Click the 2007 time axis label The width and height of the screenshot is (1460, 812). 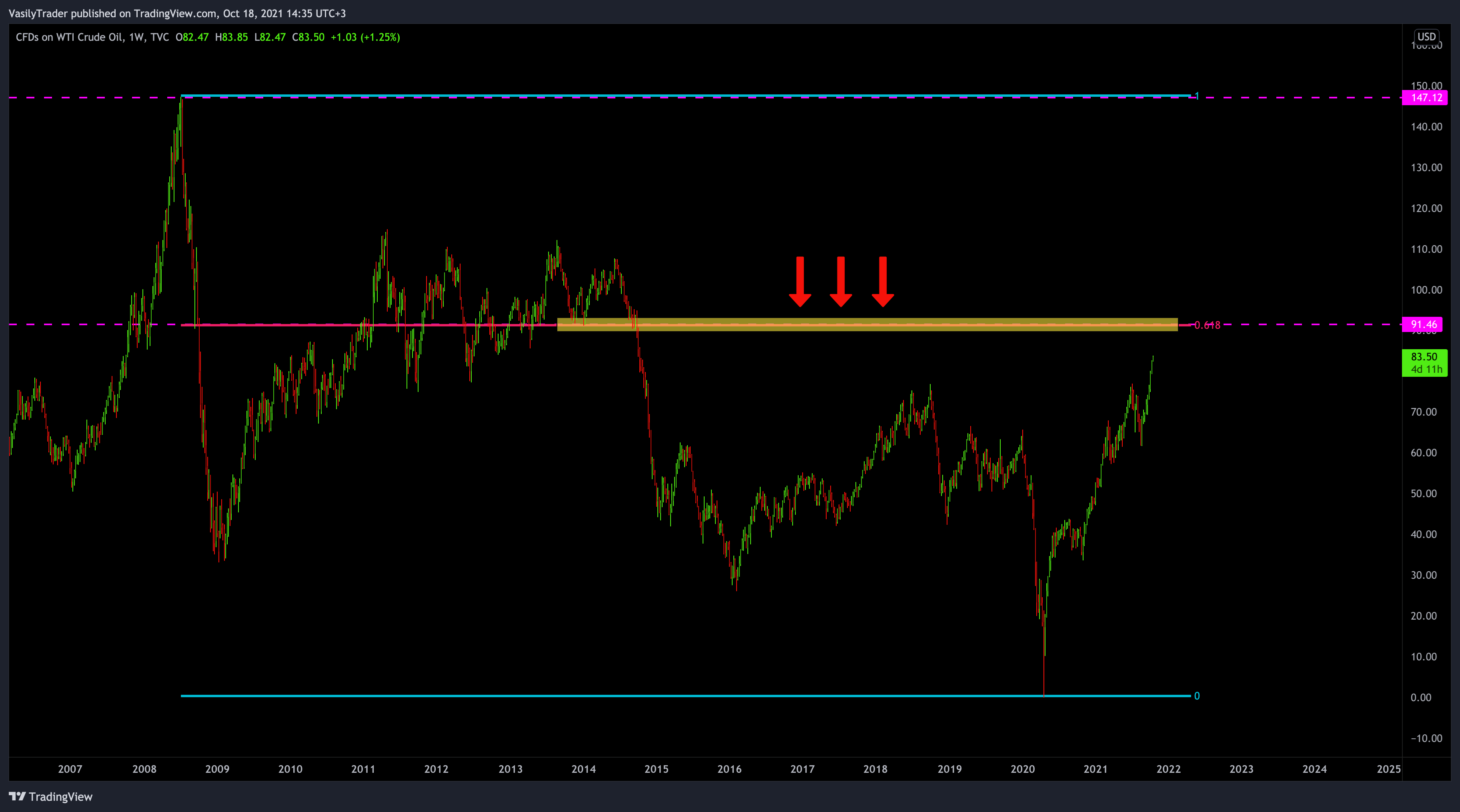coord(70,769)
